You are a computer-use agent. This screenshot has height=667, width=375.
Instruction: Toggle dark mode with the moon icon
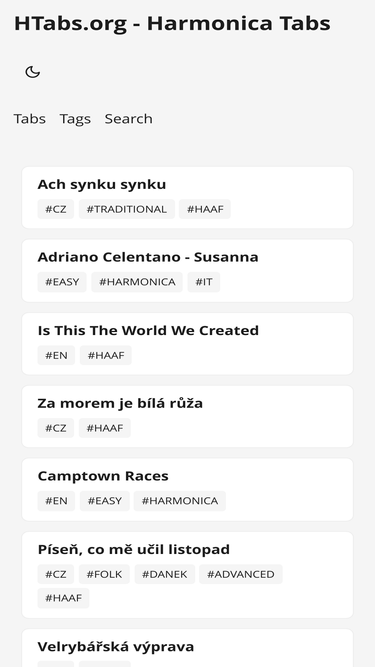tap(33, 72)
